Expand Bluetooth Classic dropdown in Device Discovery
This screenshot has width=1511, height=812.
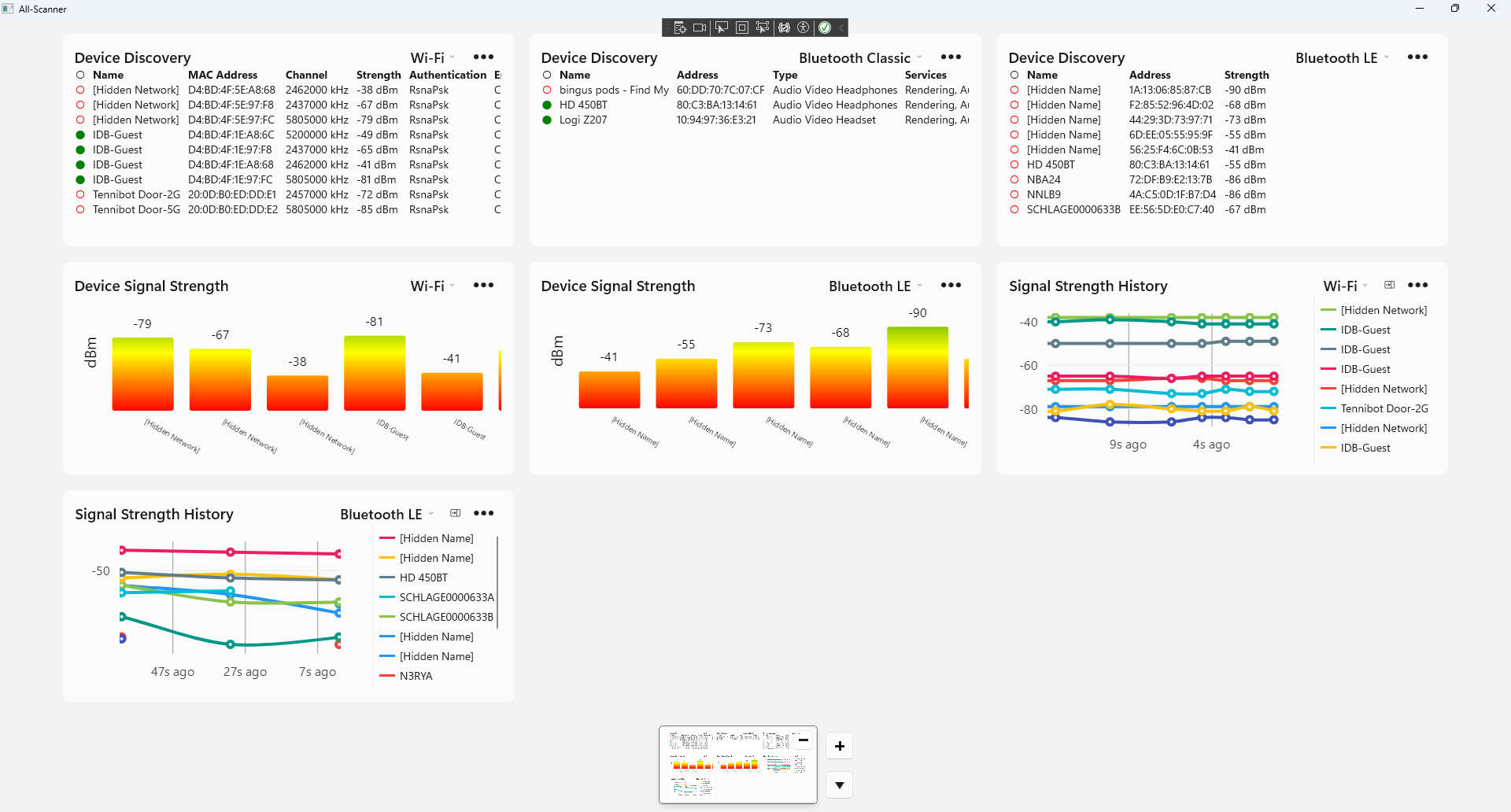[x=860, y=57]
